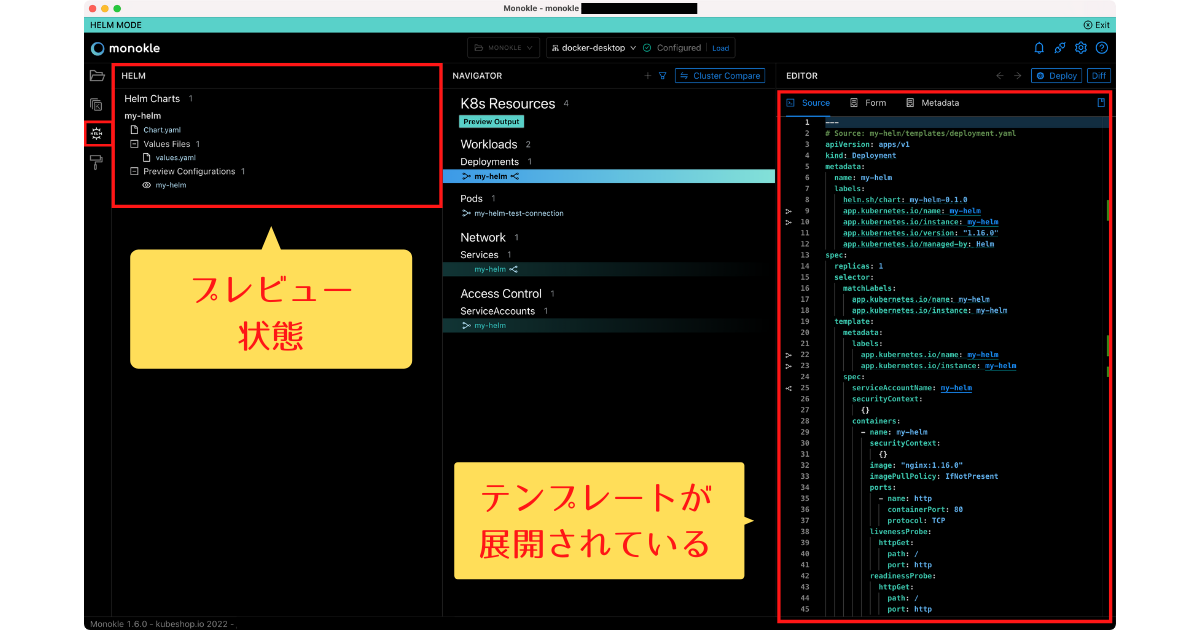Click Monokle 1.6.0 version status text
The height and width of the screenshot is (630, 1200).
(x=161, y=624)
